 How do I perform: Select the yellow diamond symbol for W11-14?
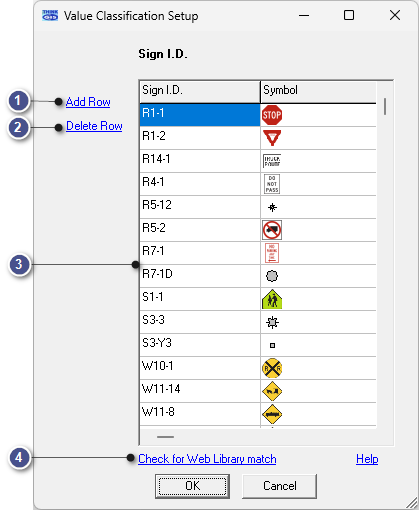(x=272, y=391)
